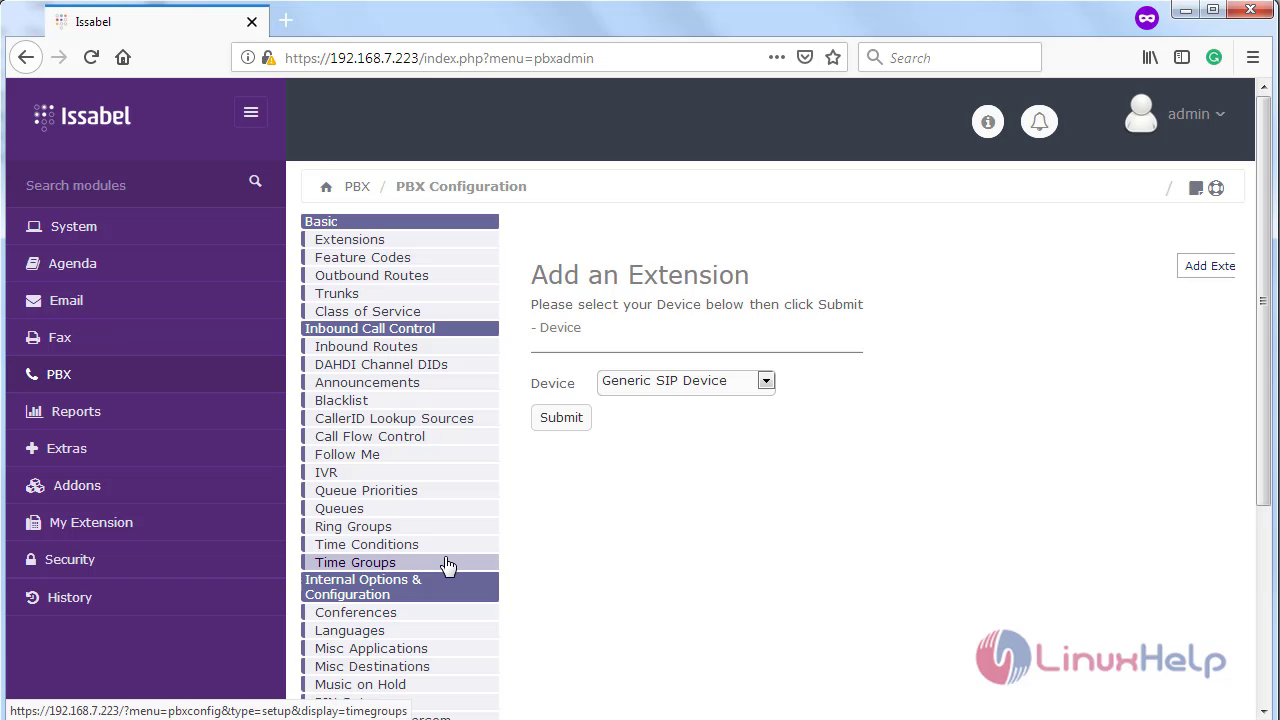Open the Queues link
Image resolution: width=1280 pixels, height=720 pixels.
click(x=339, y=508)
